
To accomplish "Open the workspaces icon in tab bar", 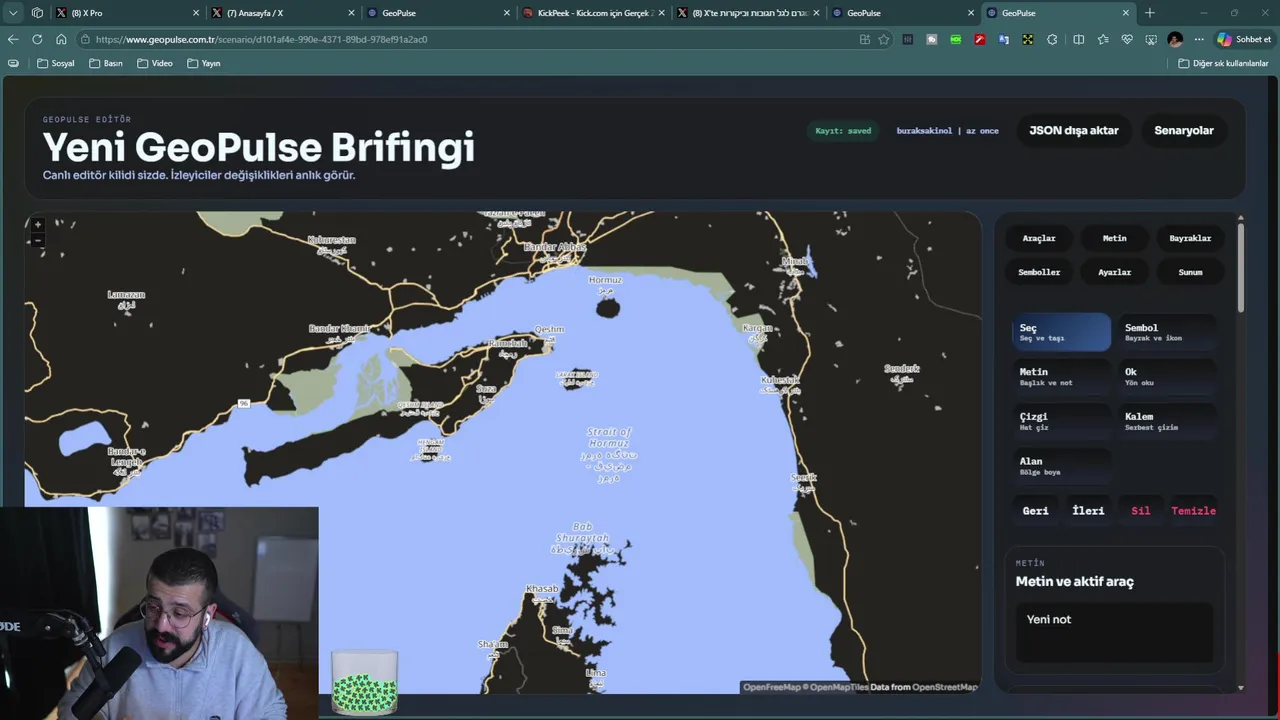I will pos(37,13).
